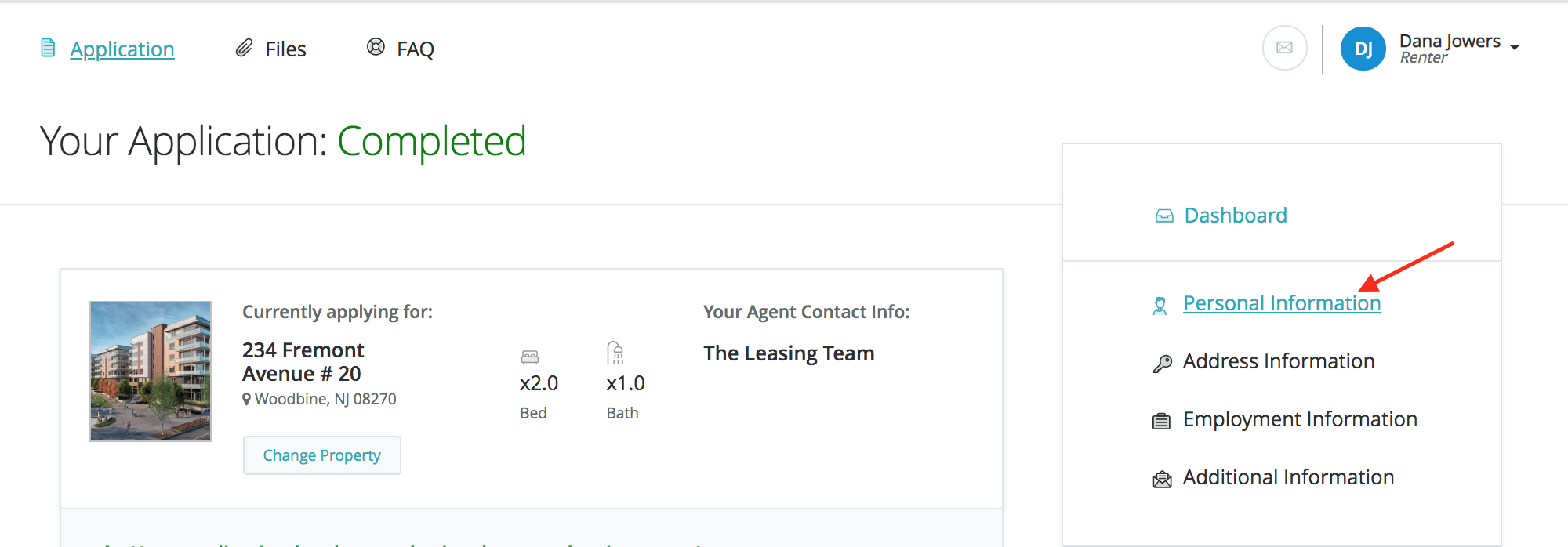1568x547 pixels.
Task: Click the DJ user avatar
Action: 1363,49
